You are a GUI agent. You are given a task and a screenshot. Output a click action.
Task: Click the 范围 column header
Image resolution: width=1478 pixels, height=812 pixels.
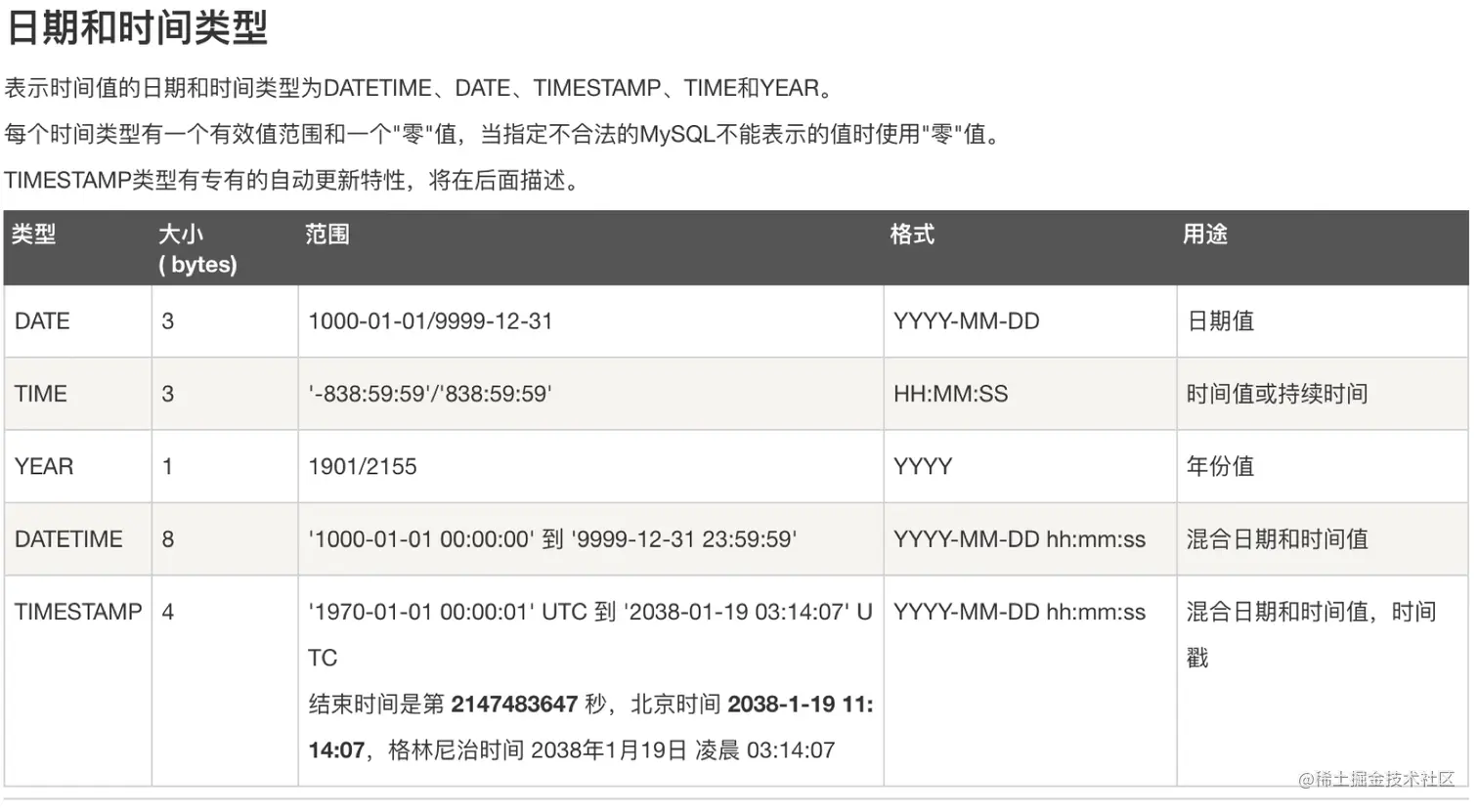click(326, 235)
